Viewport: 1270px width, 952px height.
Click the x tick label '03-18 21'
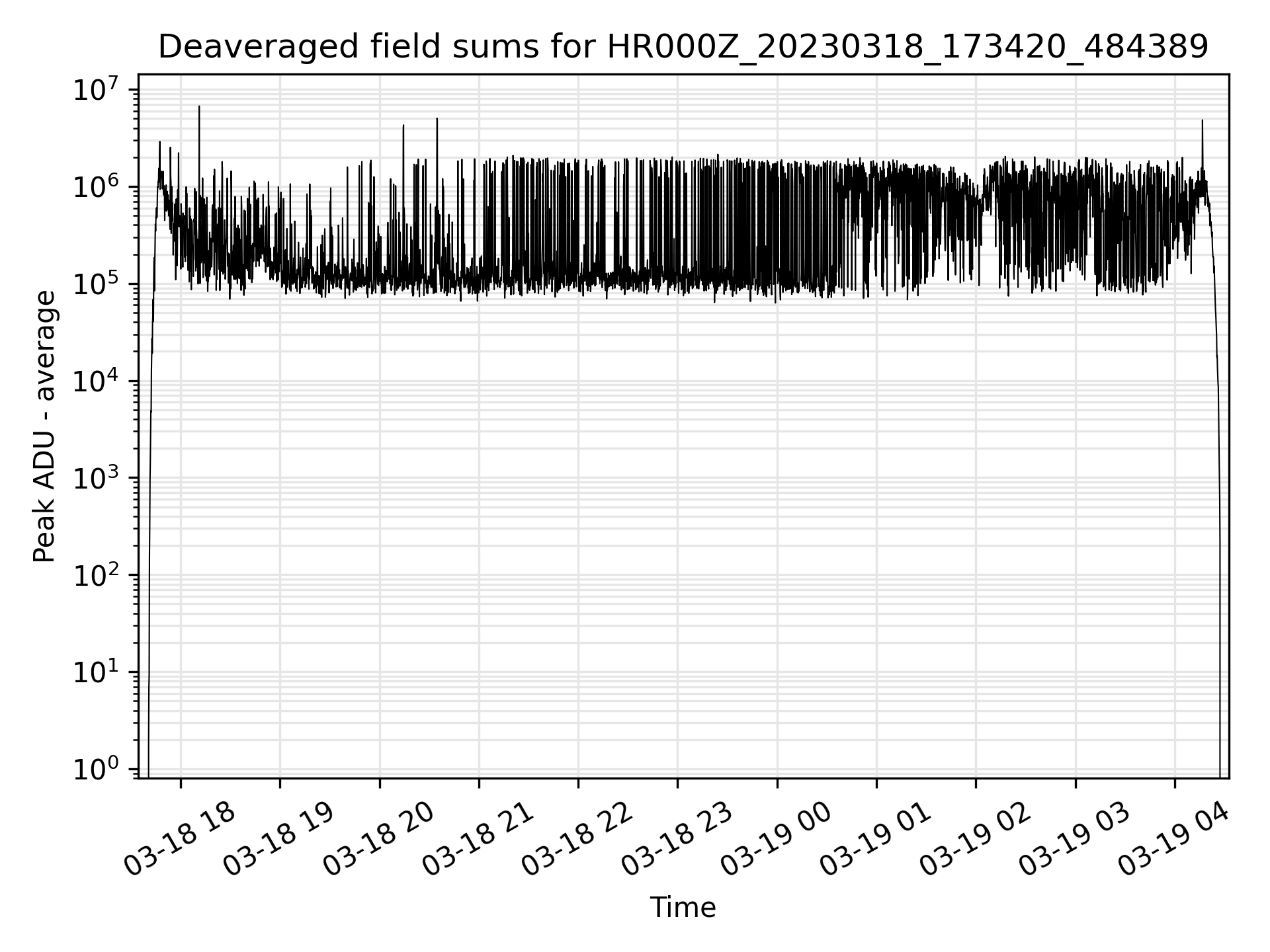[478, 840]
